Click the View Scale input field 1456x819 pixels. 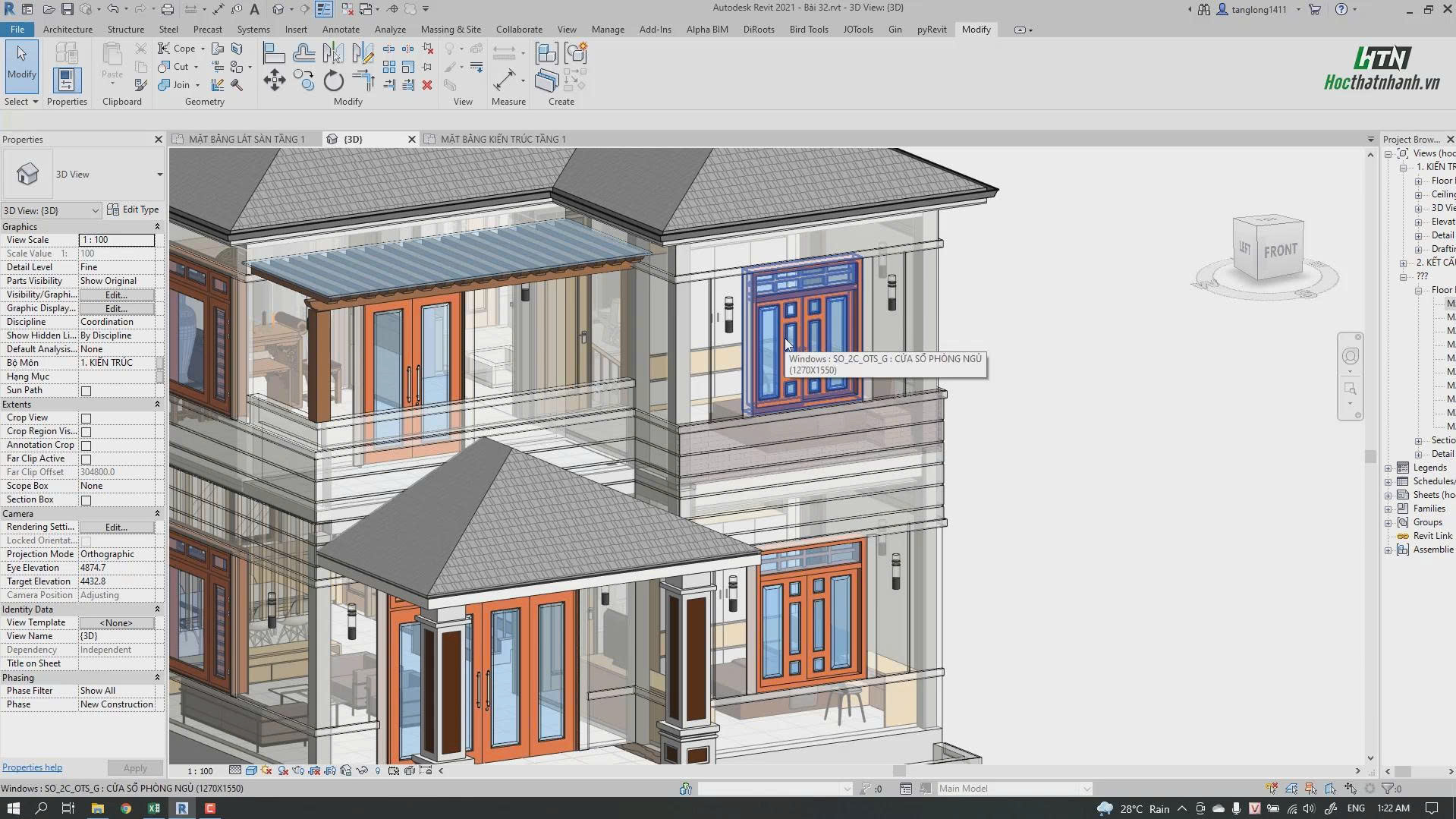pos(117,240)
